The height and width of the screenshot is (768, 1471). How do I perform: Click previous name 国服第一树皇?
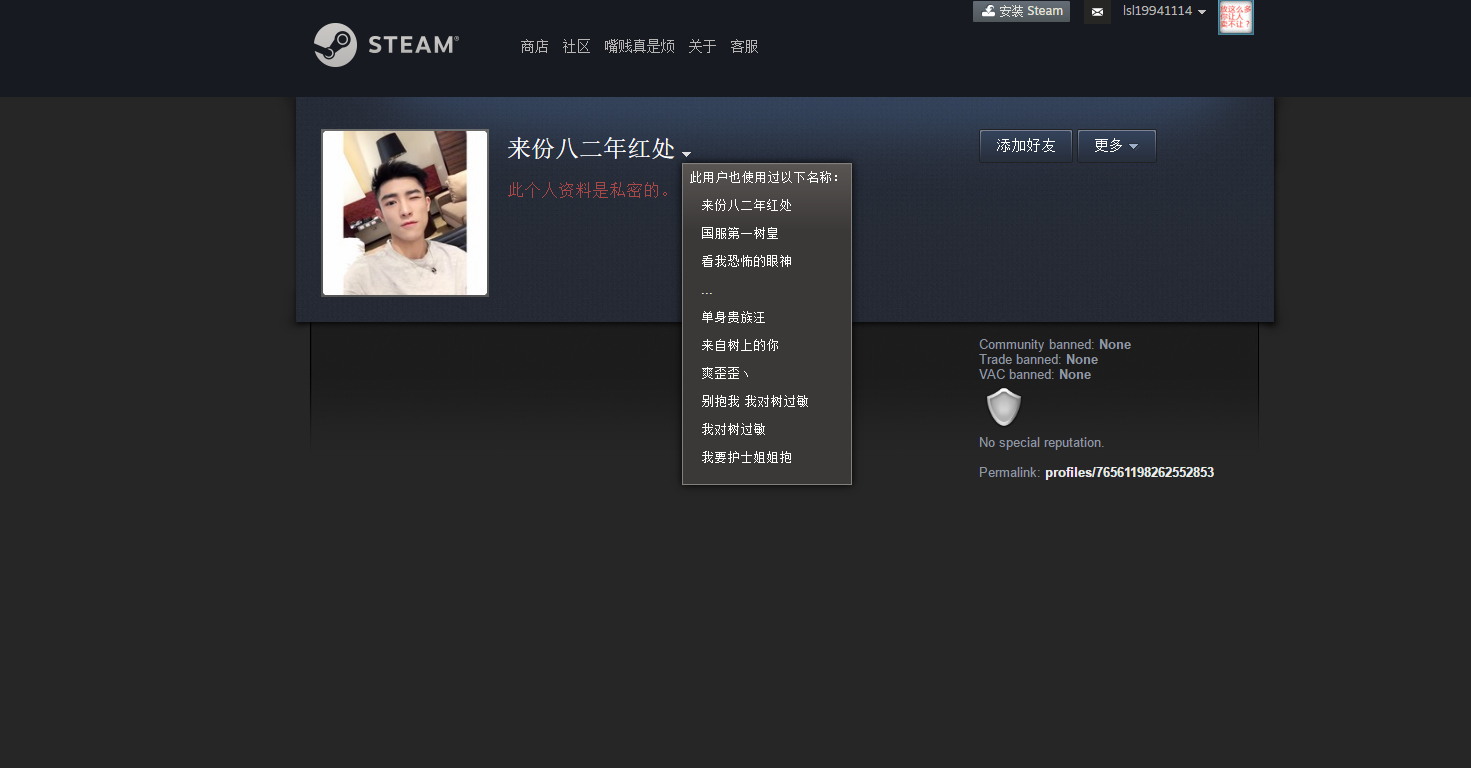click(x=740, y=233)
